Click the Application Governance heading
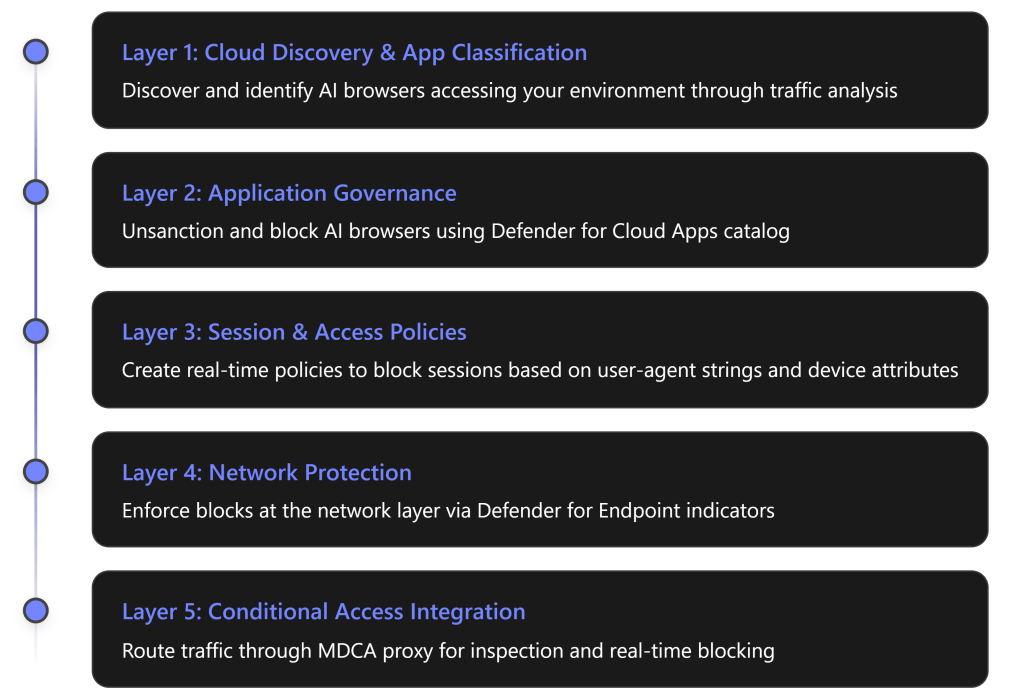This screenshot has height=699, width=1023. click(289, 193)
